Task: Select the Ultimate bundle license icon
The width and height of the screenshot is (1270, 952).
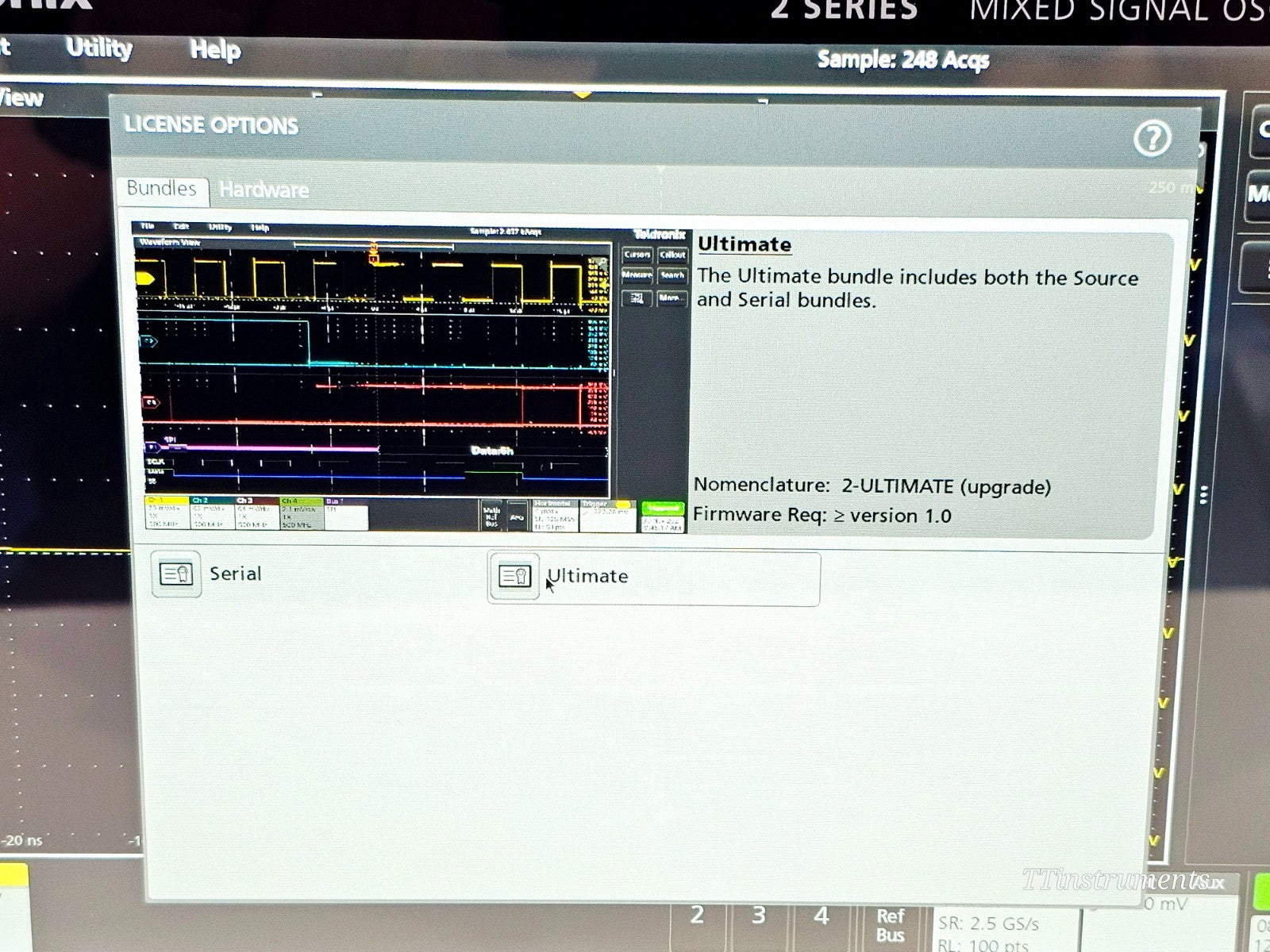Action: 514,576
